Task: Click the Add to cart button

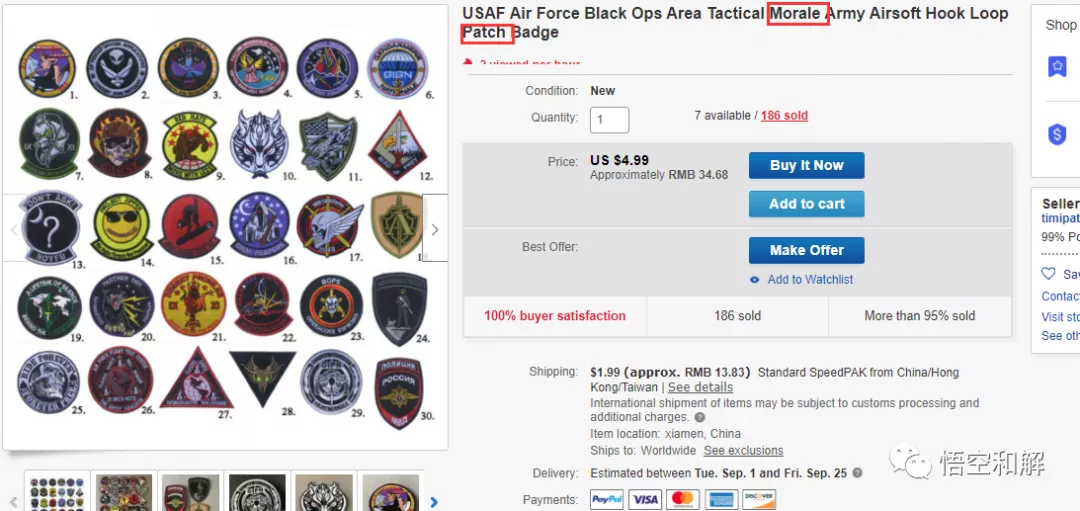Action: (806, 204)
